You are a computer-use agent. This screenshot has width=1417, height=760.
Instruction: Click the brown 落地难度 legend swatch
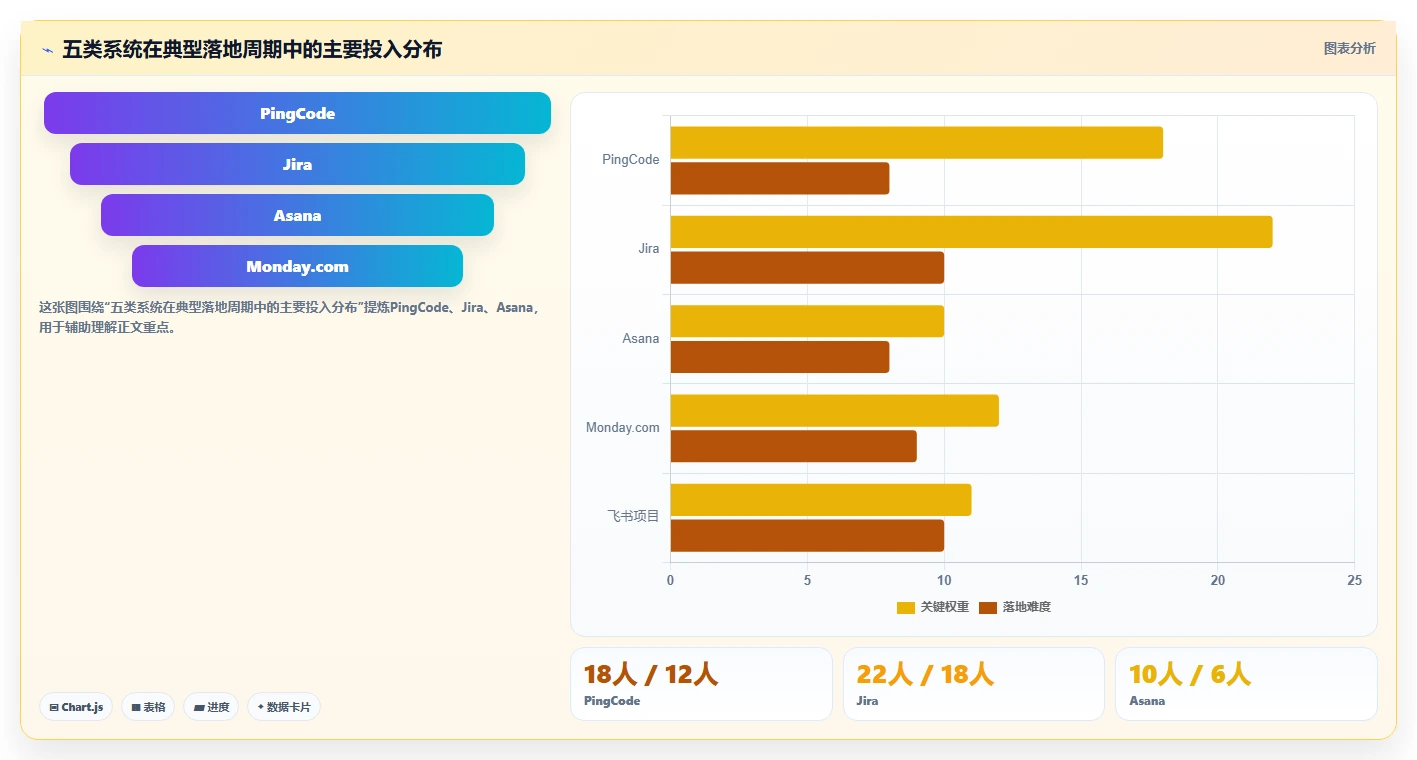coord(988,607)
